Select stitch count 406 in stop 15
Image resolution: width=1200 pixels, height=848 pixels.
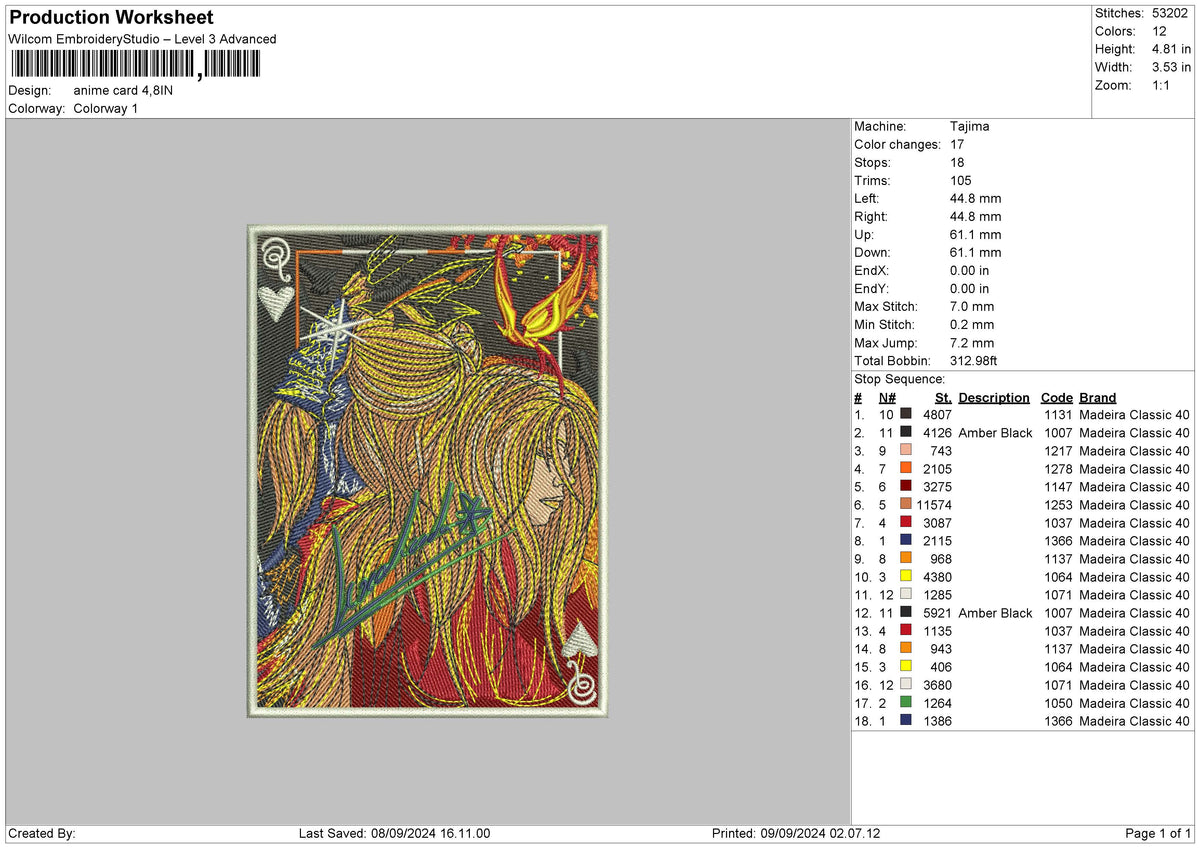(x=941, y=666)
